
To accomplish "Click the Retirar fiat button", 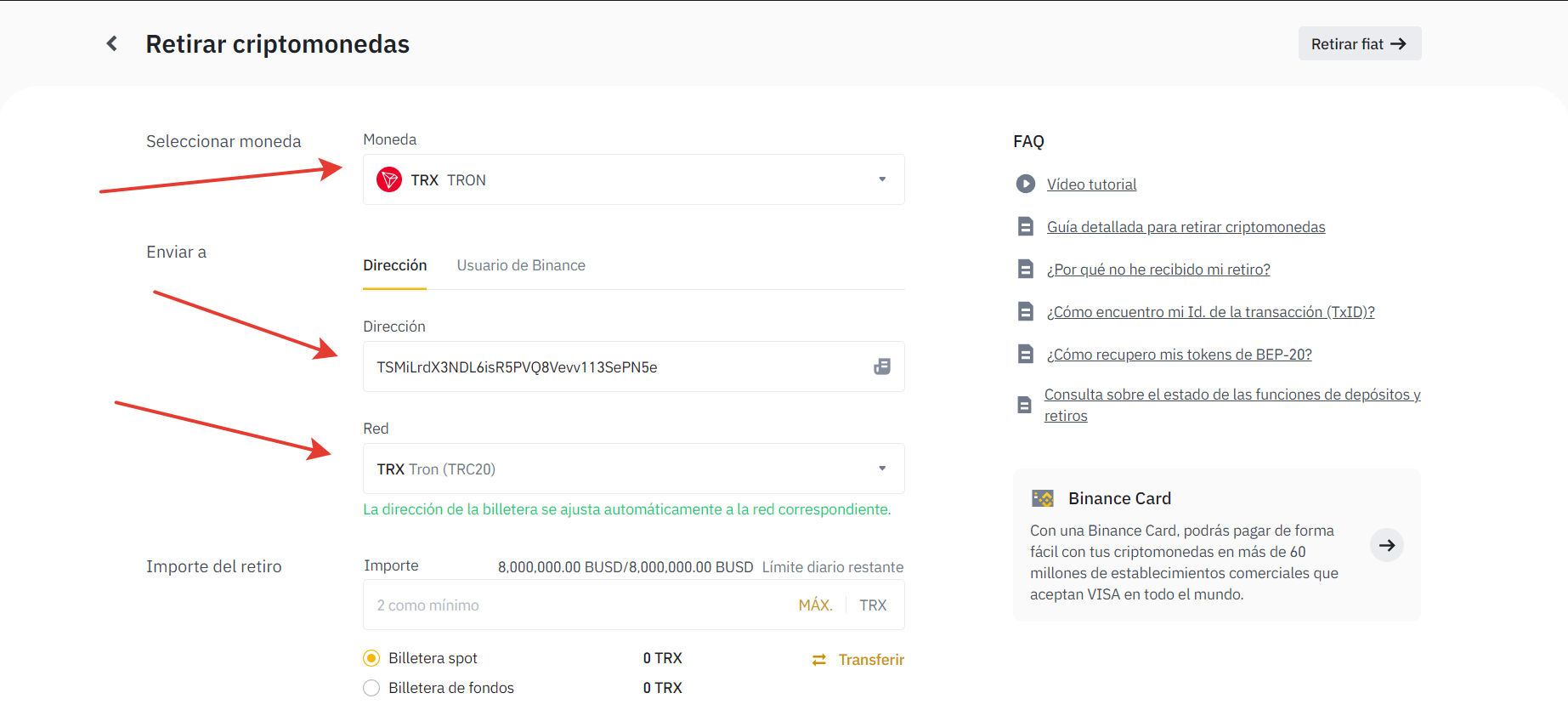I will [1359, 43].
